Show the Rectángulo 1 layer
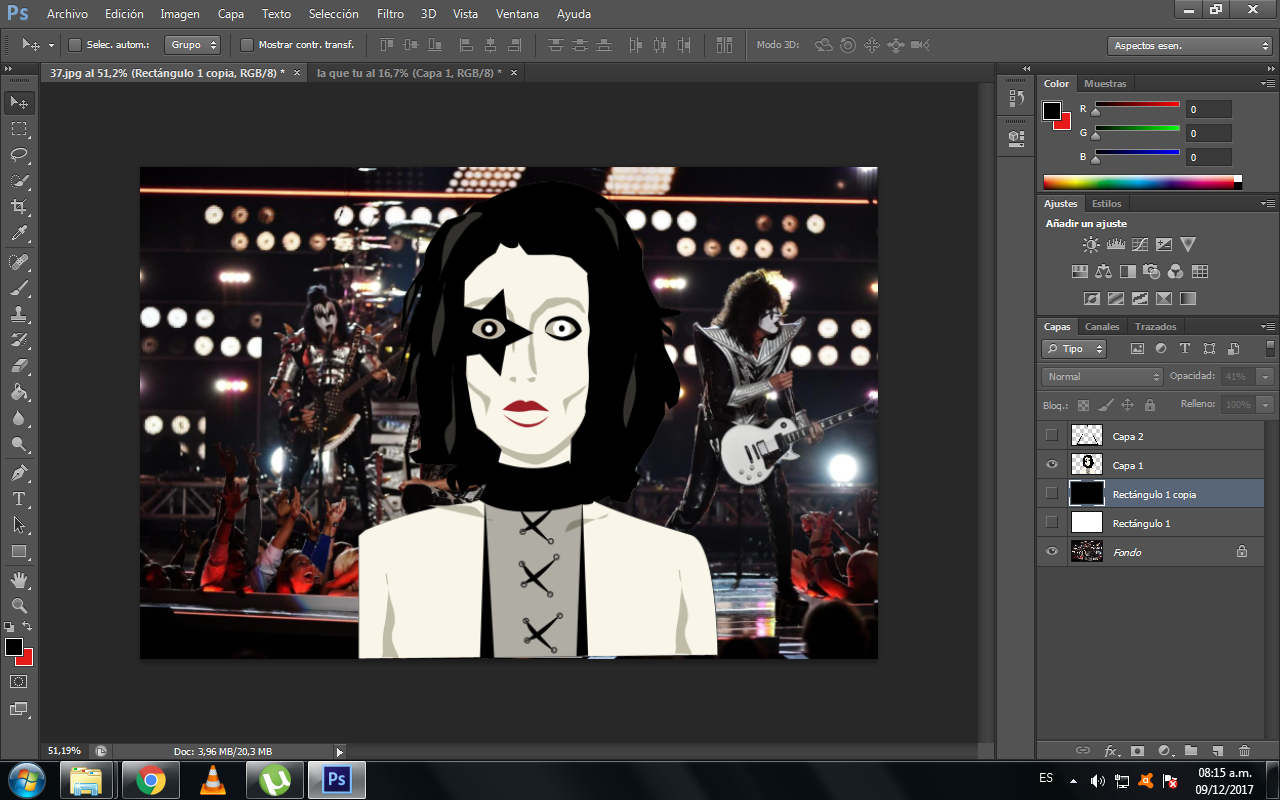Image resolution: width=1280 pixels, height=800 pixels. click(x=1051, y=523)
